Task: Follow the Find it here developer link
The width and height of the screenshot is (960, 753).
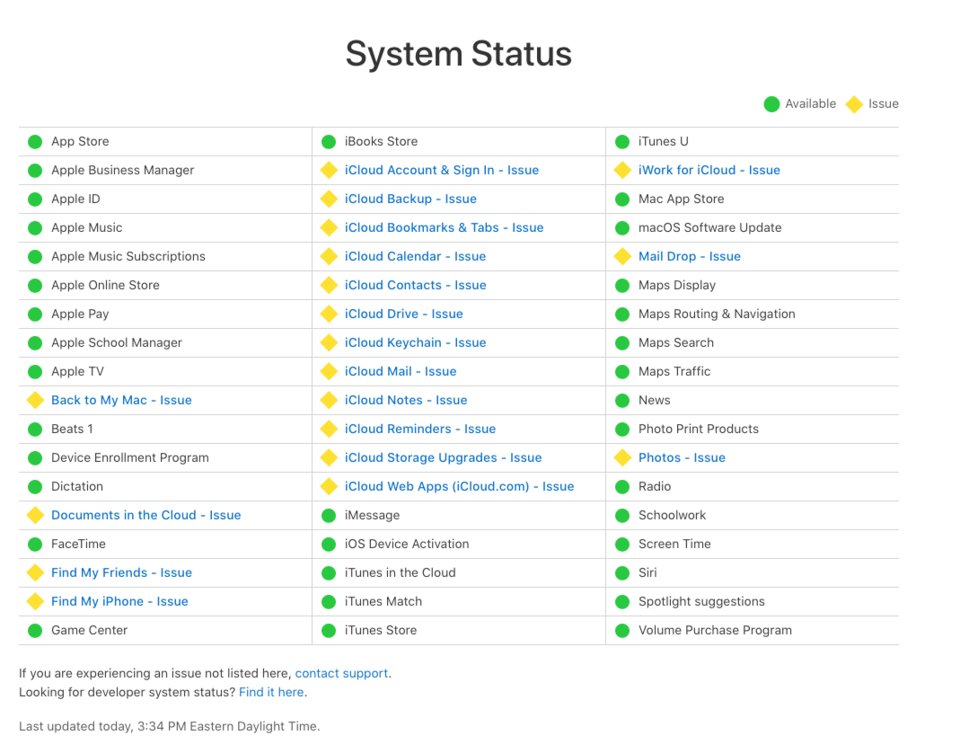Action: (x=272, y=692)
